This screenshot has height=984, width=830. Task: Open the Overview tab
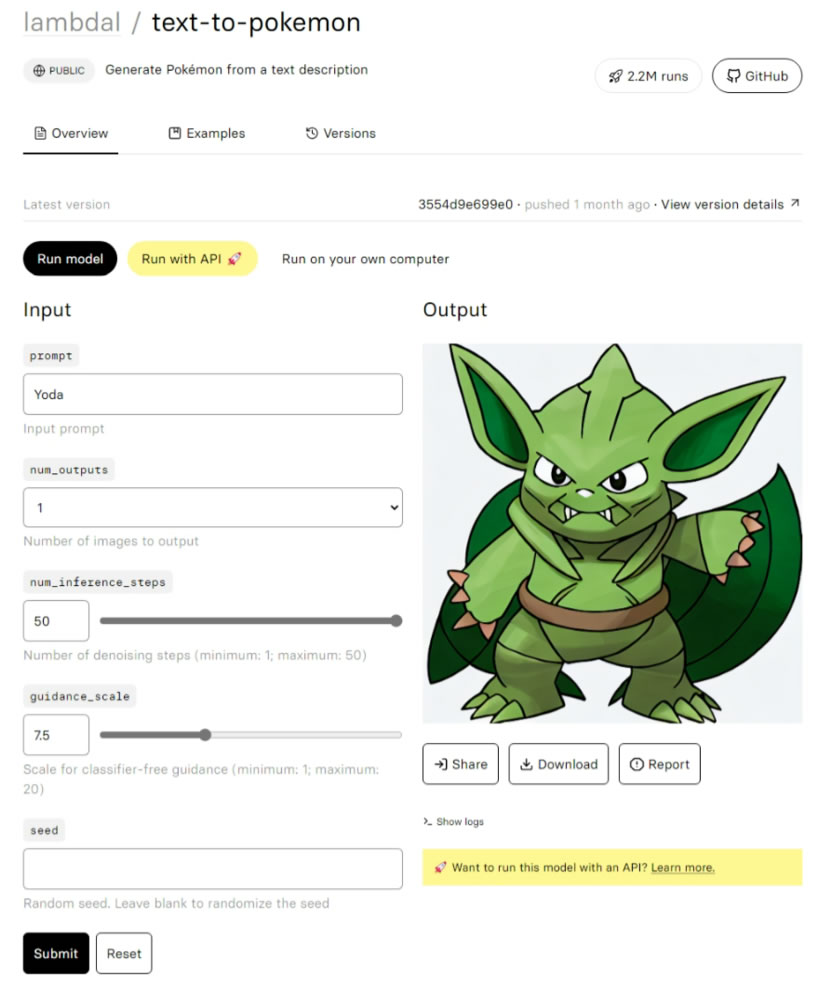(71, 133)
